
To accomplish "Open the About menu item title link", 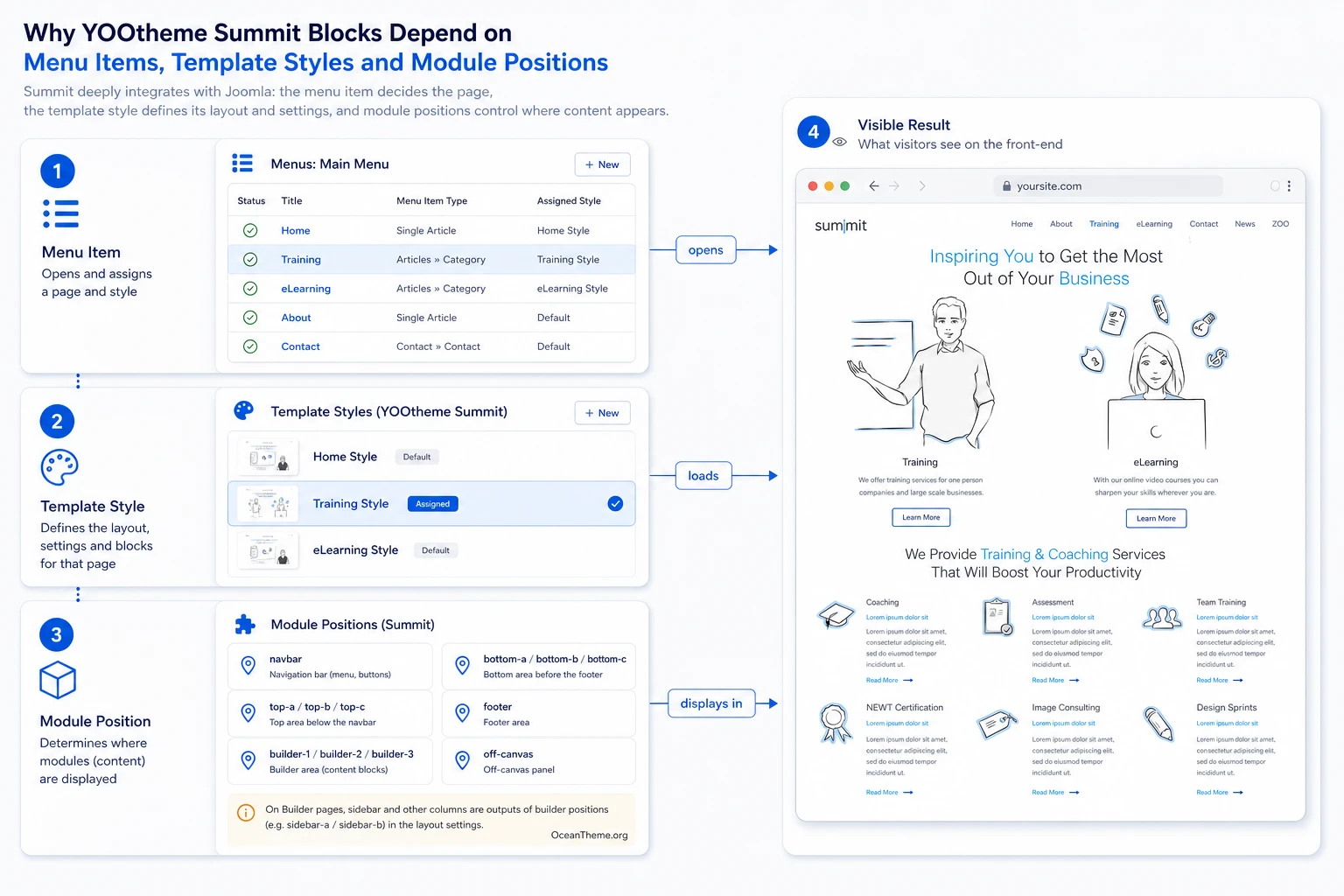I will click(296, 318).
